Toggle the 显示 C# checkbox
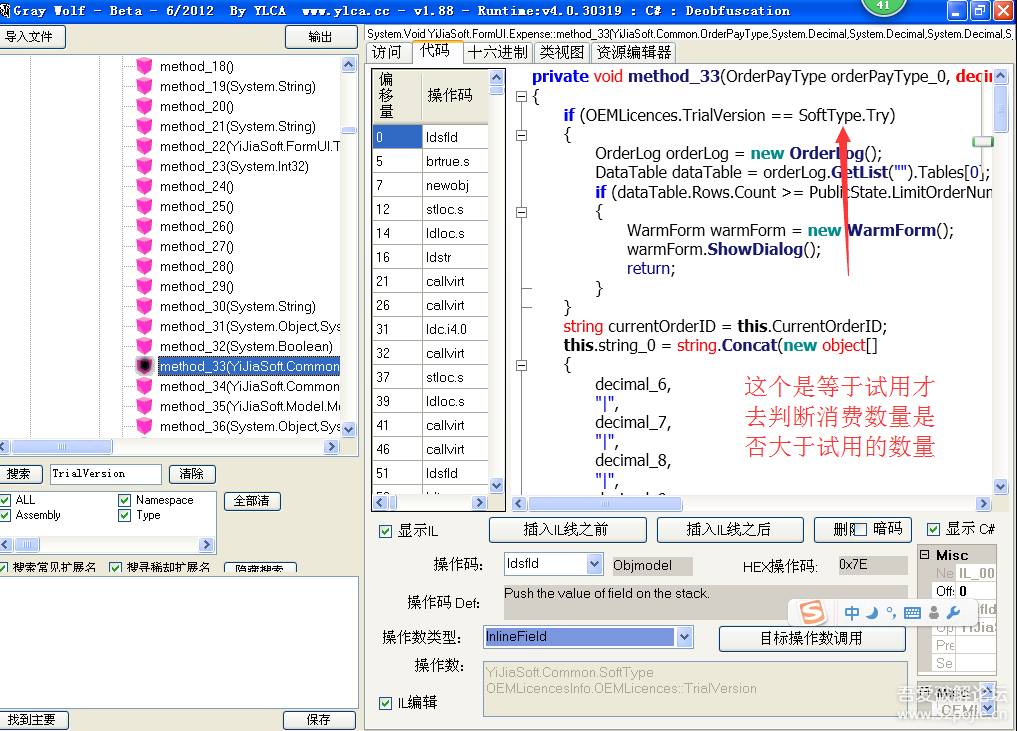 tap(933, 529)
